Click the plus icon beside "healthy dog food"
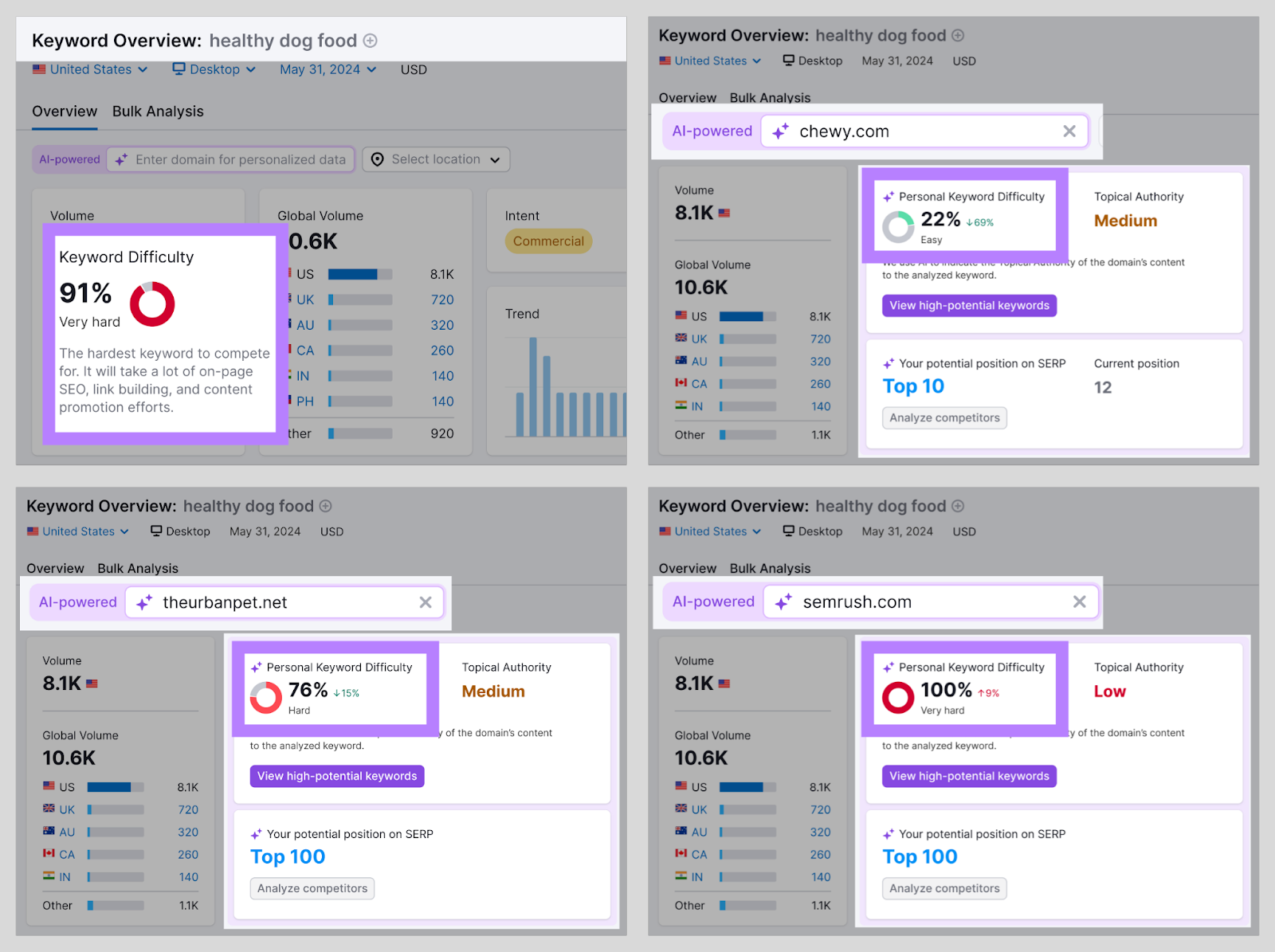This screenshot has height=952, width=1275. 370,40
